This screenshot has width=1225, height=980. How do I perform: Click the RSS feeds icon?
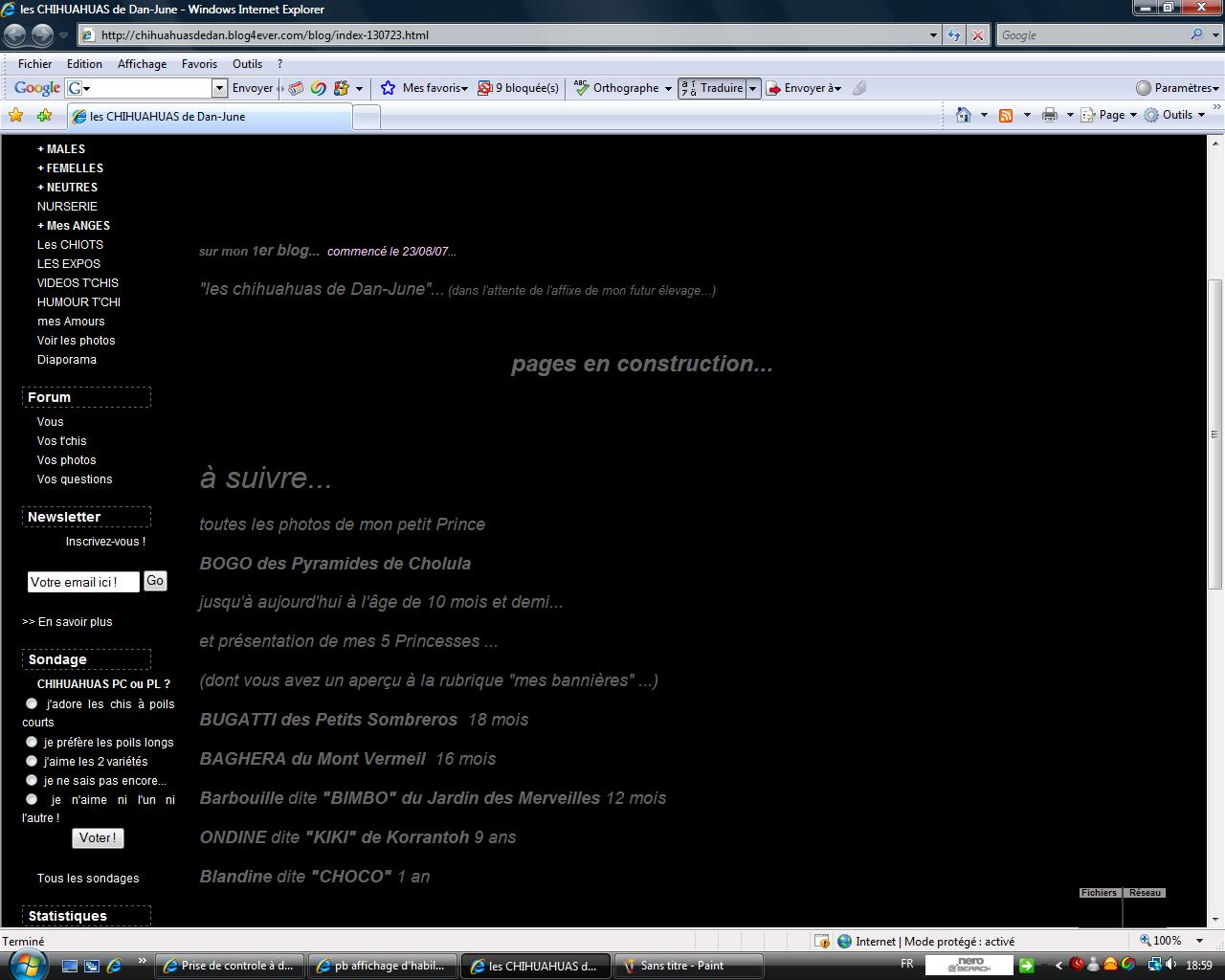tap(1006, 115)
